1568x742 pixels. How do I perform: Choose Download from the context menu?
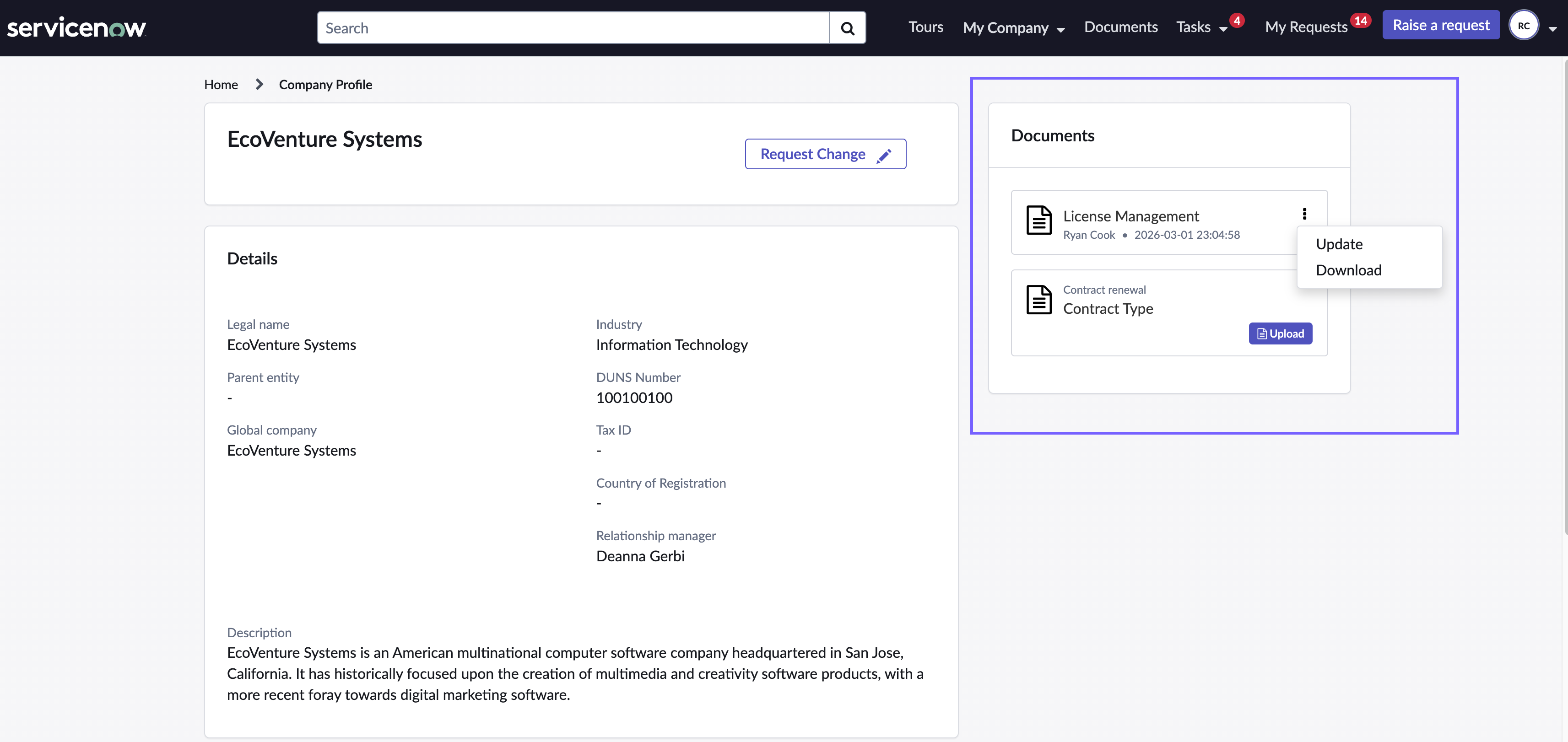point(1348,270)
